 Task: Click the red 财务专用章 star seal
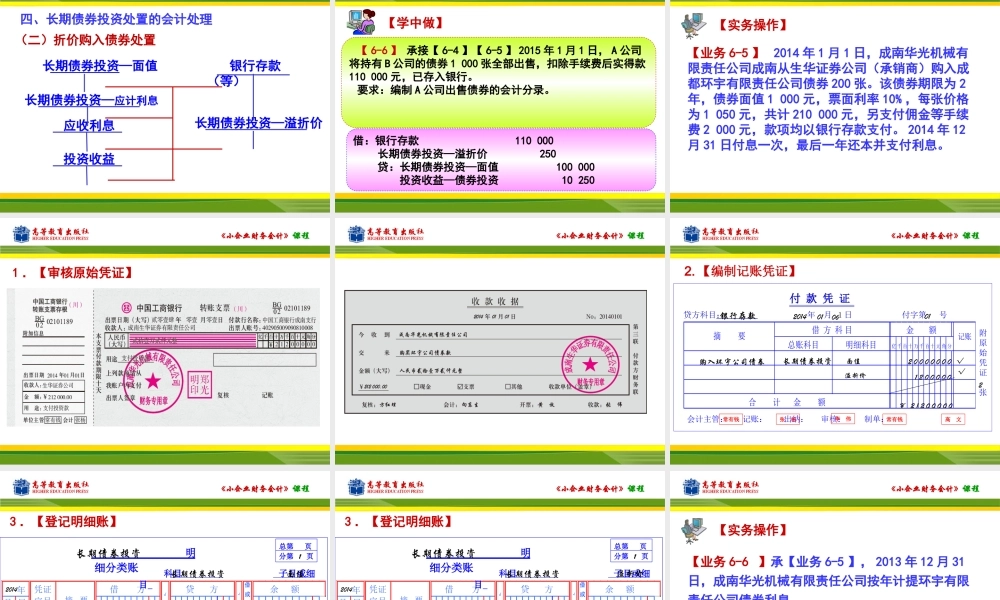click(x=153, y=382)
